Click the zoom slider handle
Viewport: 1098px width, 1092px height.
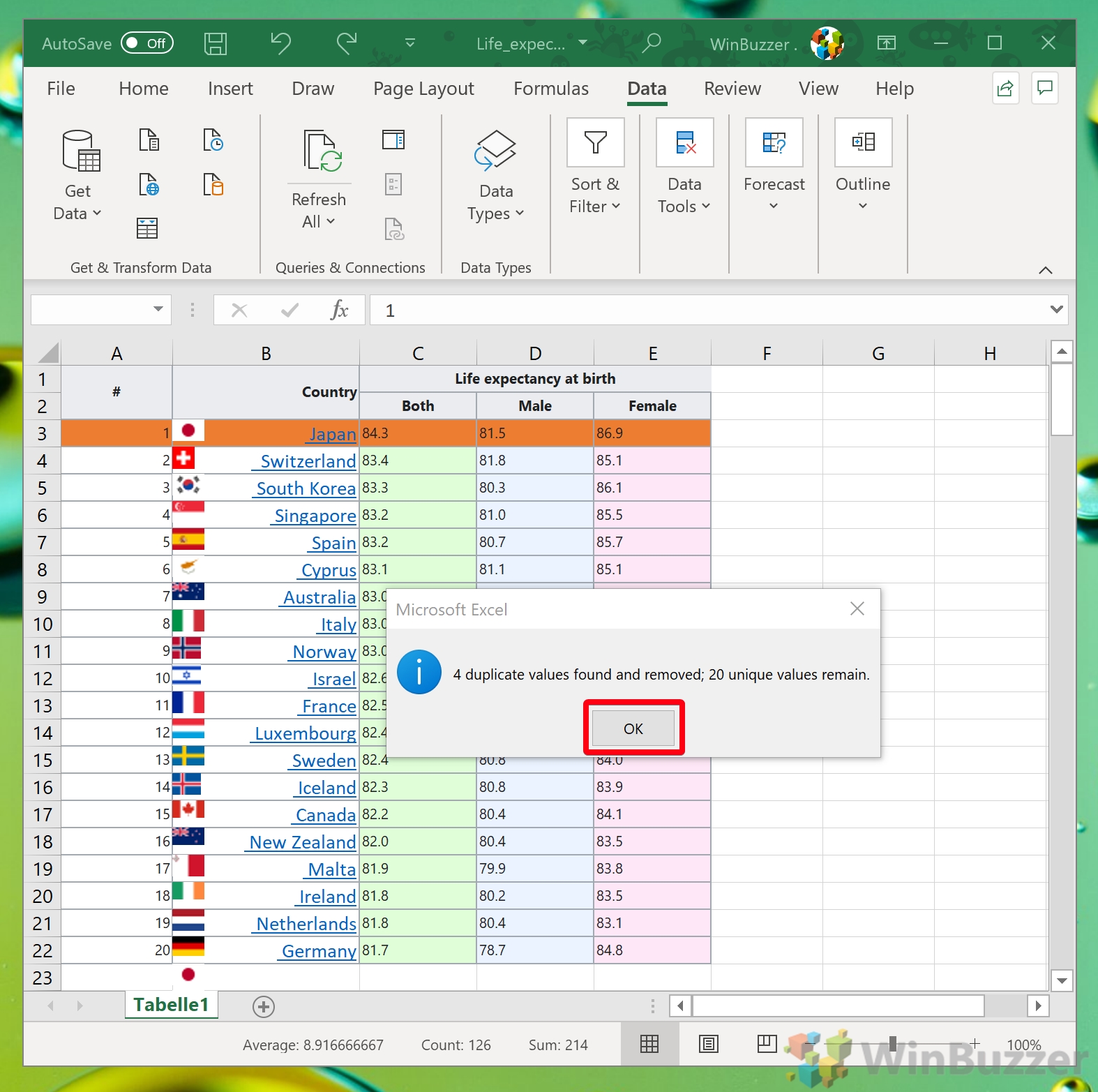coord(892,1044)
